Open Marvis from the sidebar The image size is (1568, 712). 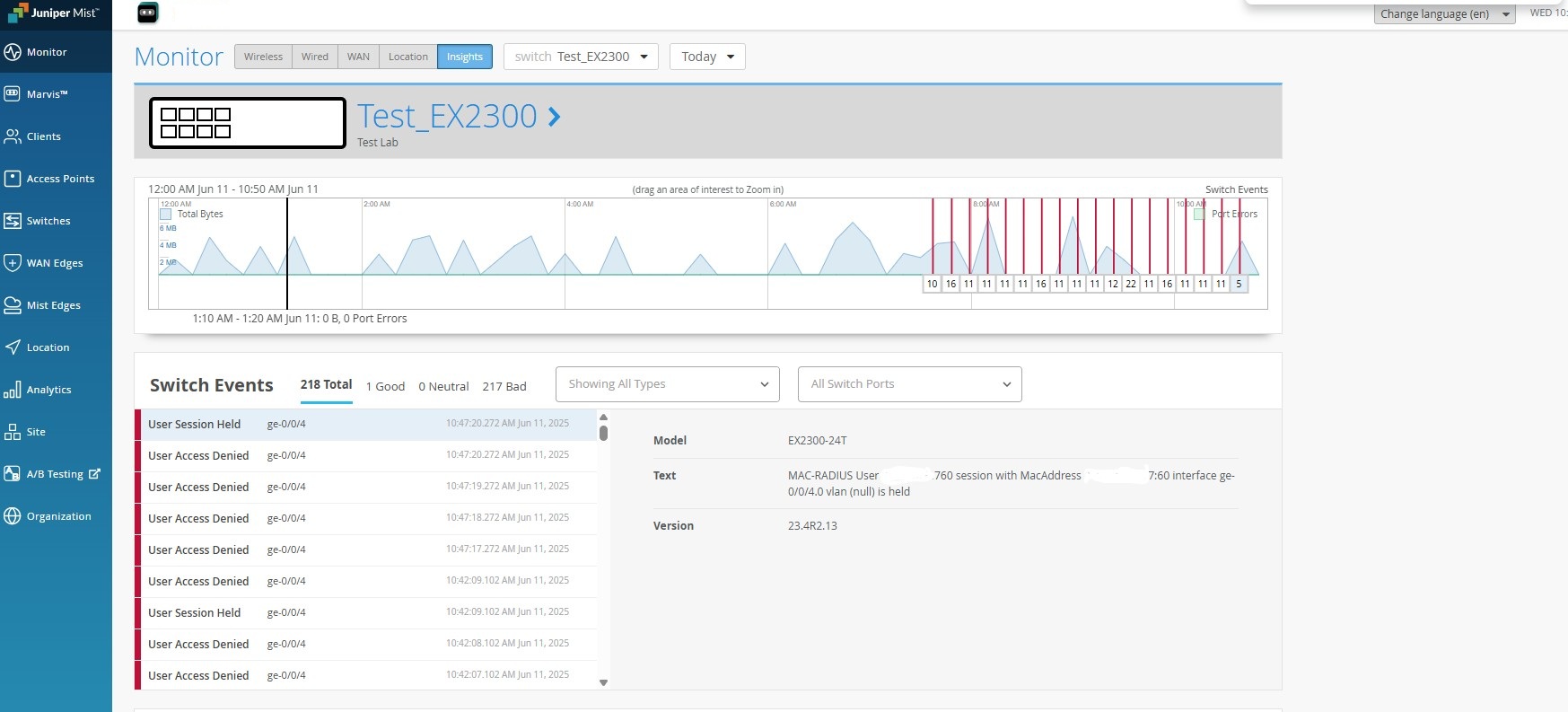pos(56,94)
